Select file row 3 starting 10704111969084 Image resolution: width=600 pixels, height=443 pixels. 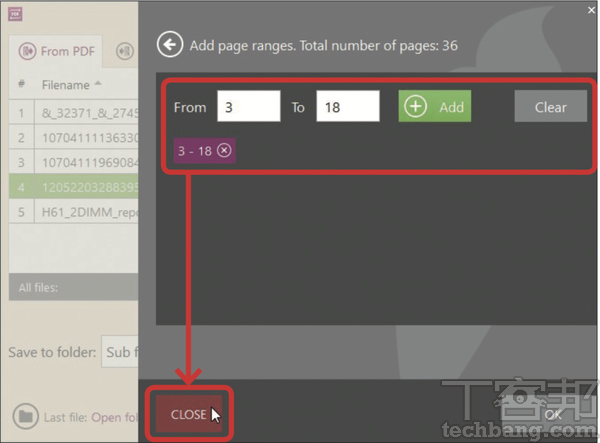[x=73, y=162]
